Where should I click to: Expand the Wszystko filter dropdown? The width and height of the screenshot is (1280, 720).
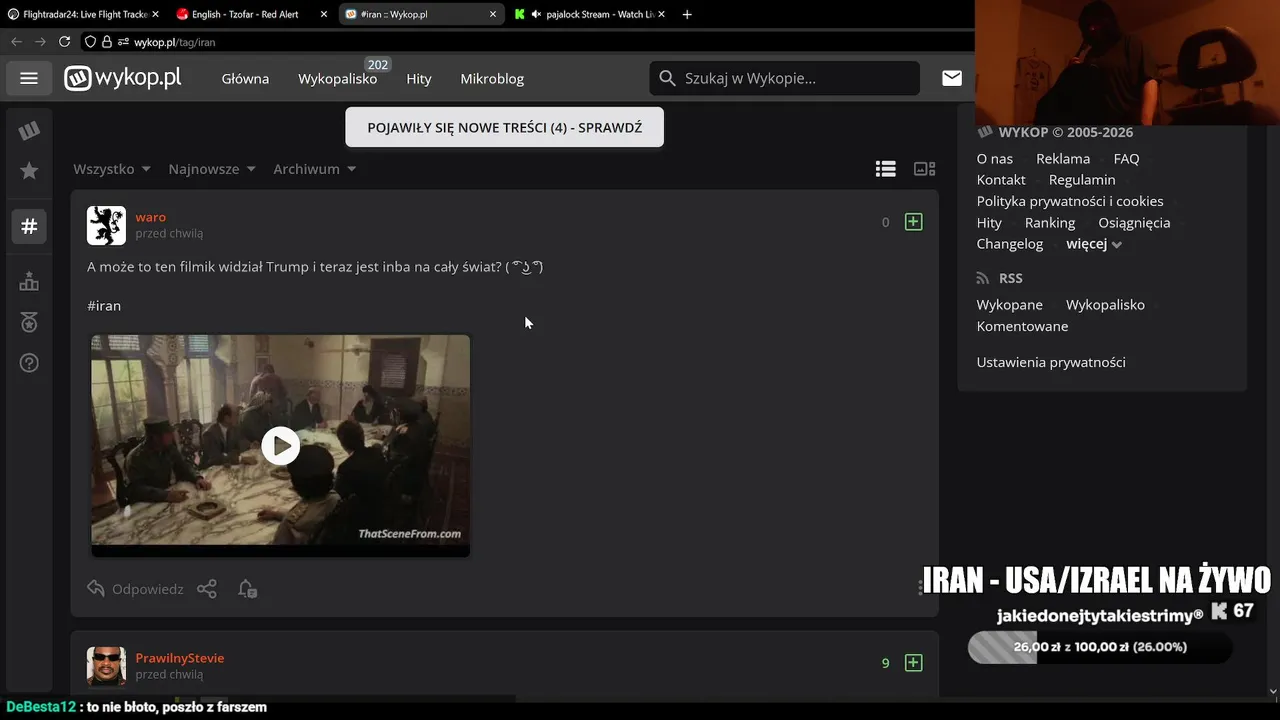click(x=112, y=169)
